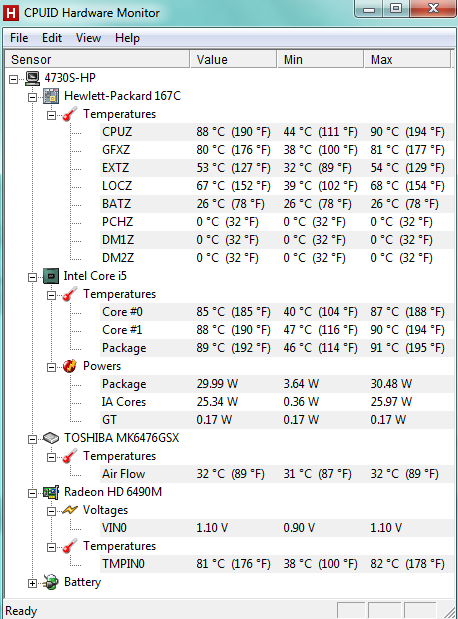Click the Radeon HD 6490M graphics card icon
The width and height of the screenshot is (458, 619).
[x=51, y=492]
